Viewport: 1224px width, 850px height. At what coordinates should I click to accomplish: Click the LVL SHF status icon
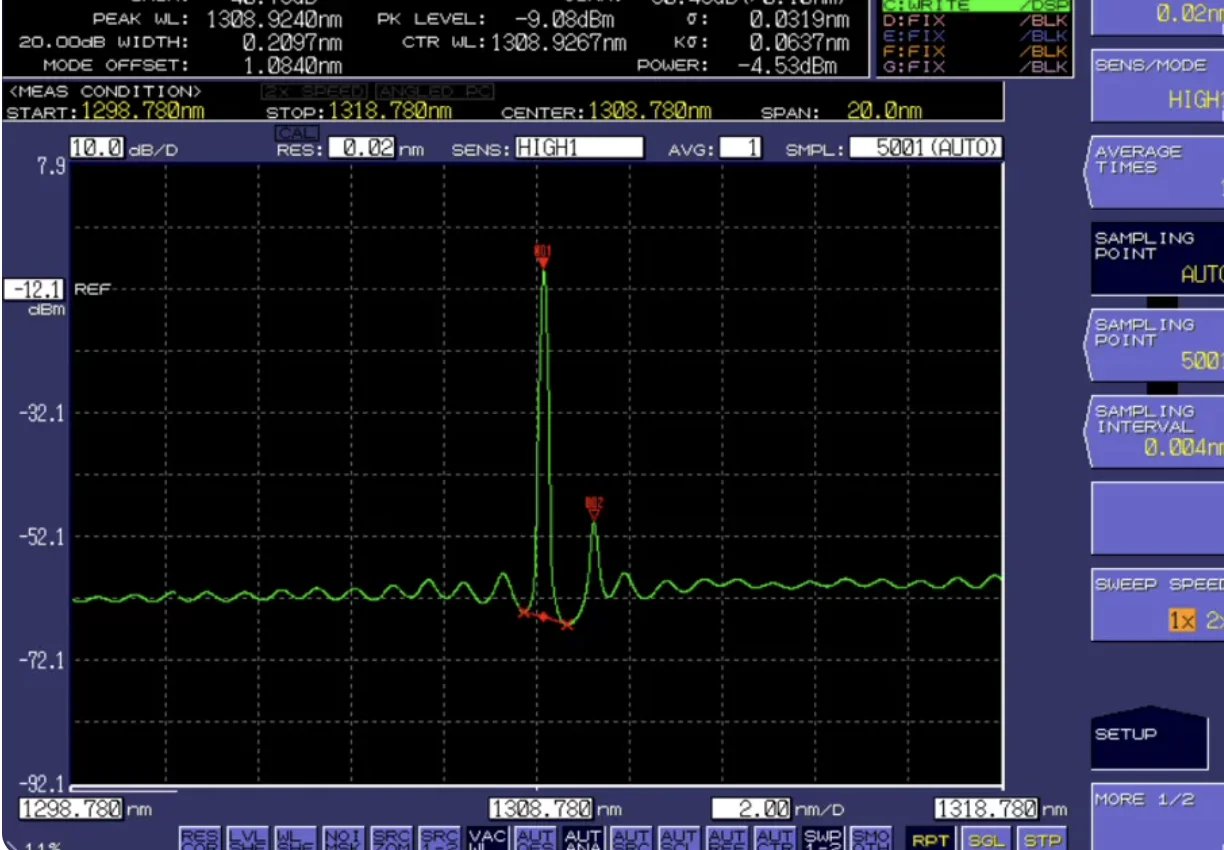pyautogui.click(x=247, y=838)
